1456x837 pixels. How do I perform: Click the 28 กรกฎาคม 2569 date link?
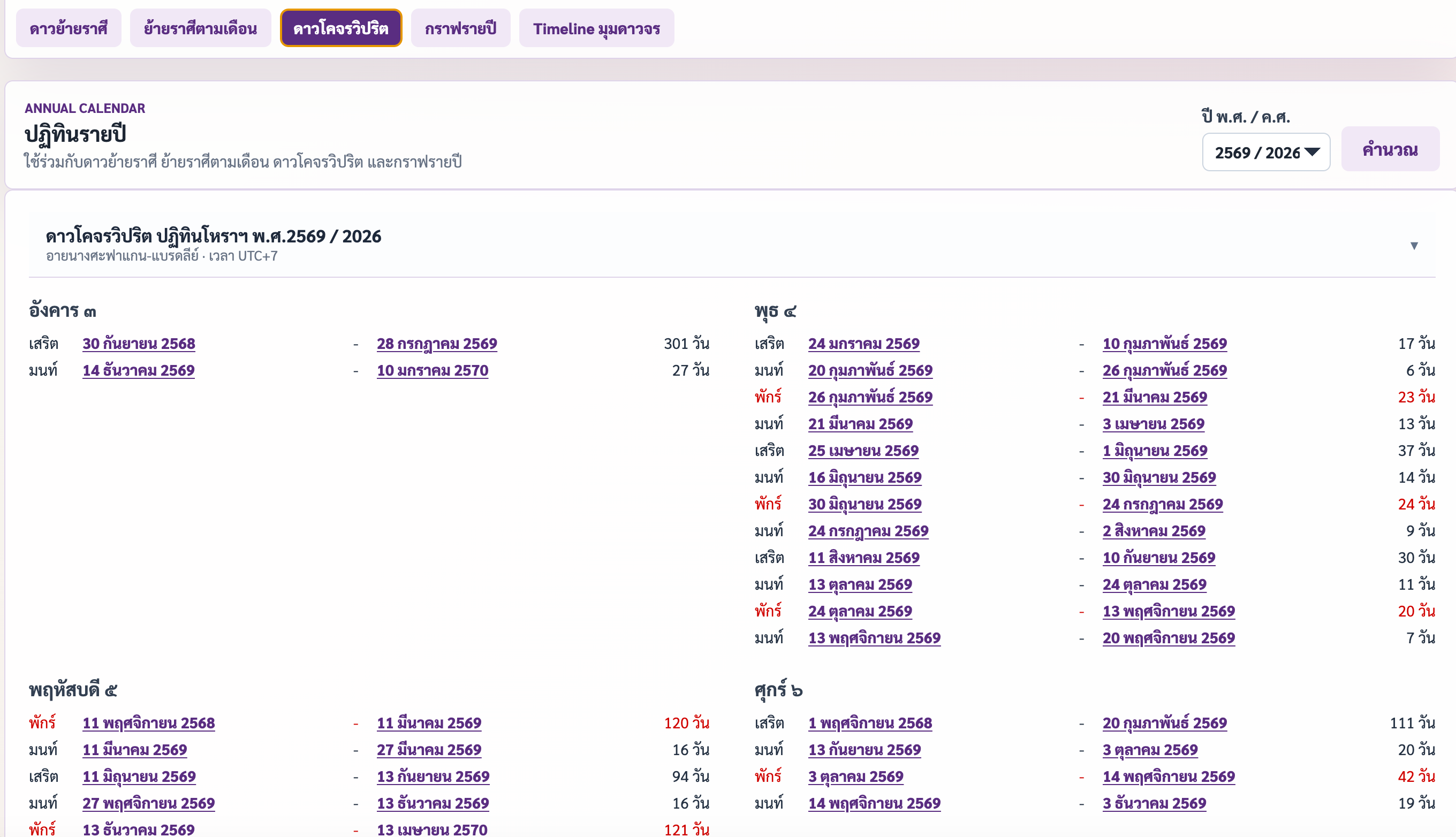pyautogui.click(x=437, y=344)
